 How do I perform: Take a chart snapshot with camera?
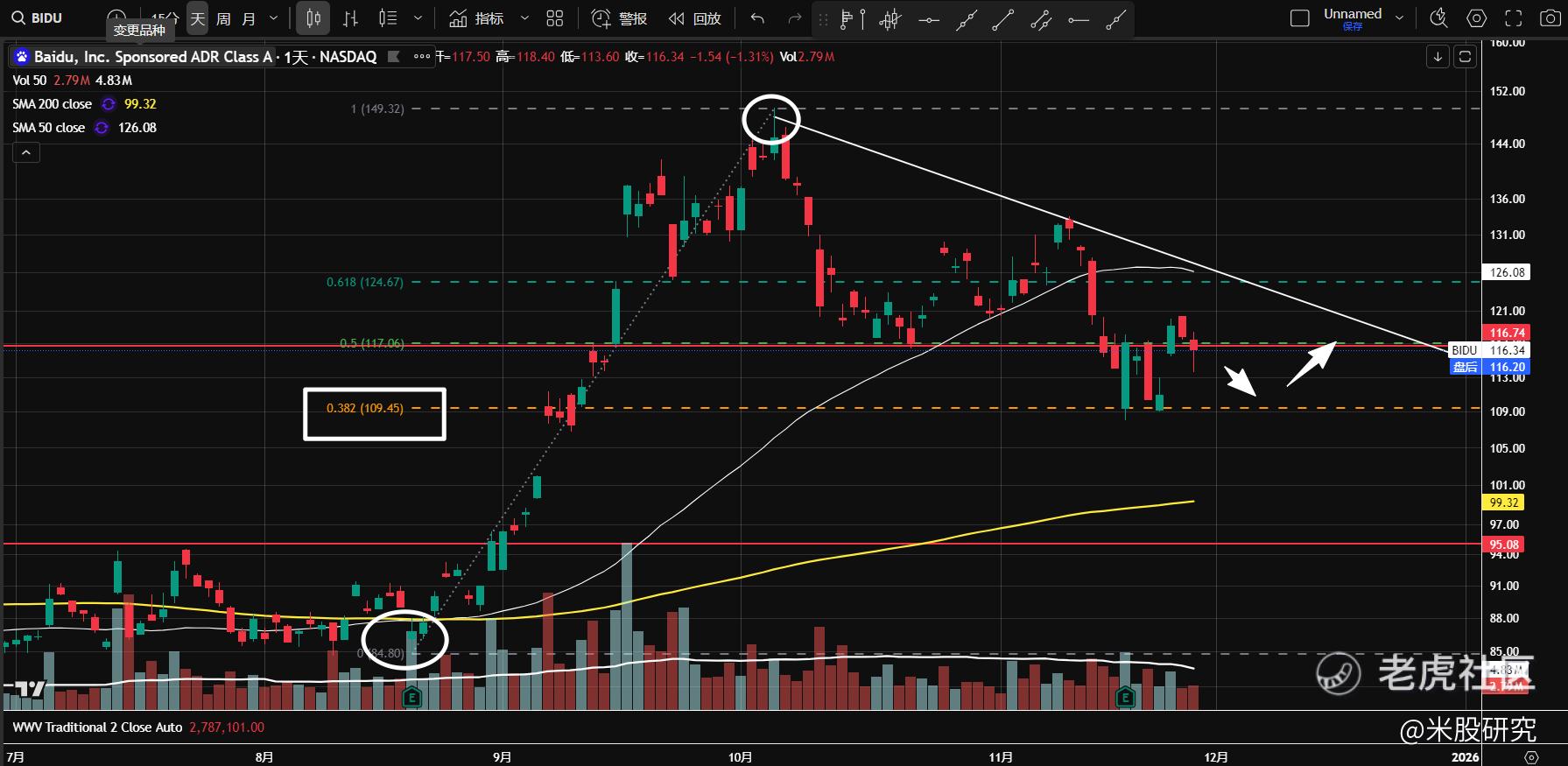[1549, 18]
